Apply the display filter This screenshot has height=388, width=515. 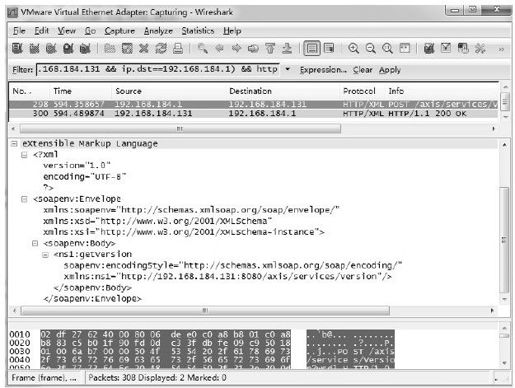click(x=389, y=70)
